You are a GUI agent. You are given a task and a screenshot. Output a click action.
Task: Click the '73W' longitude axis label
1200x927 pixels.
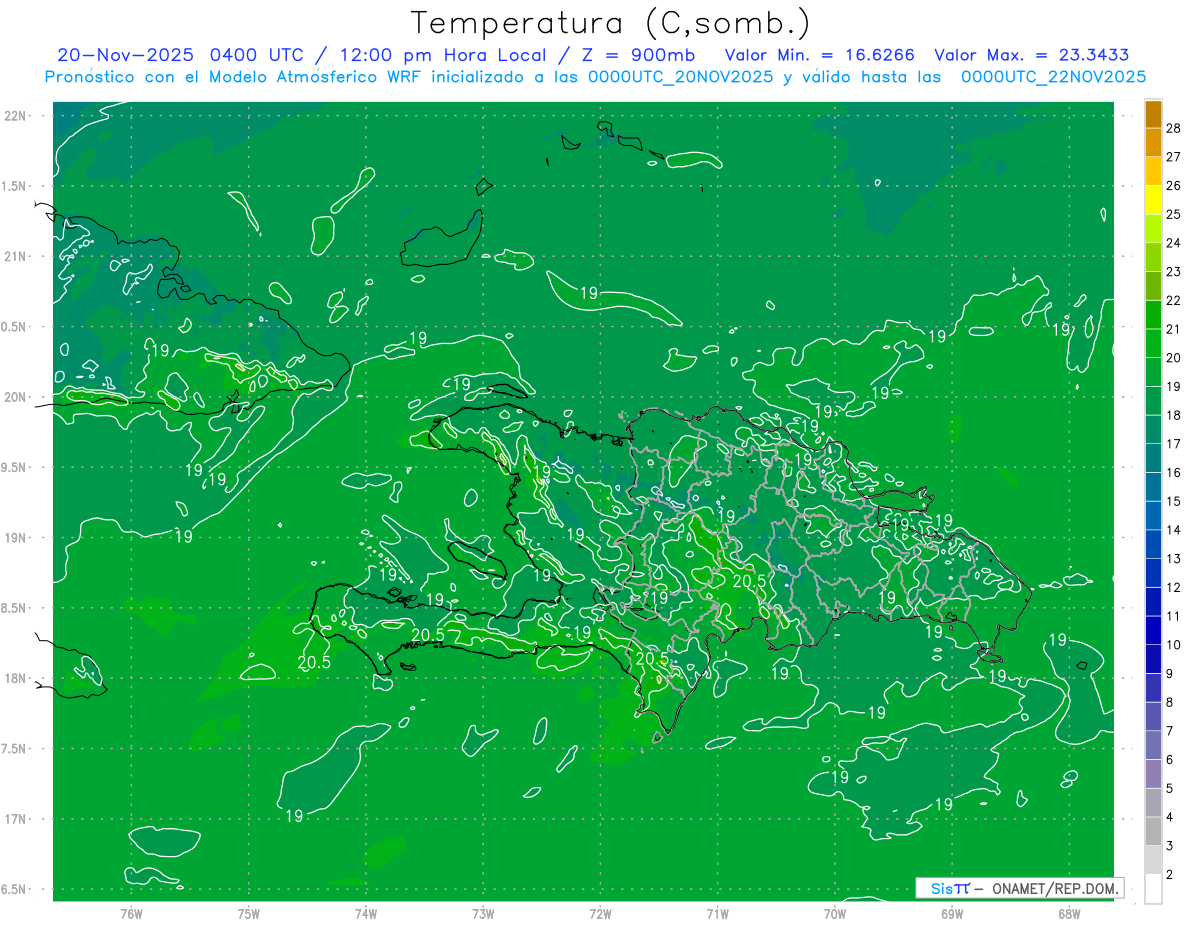(483, 914)
